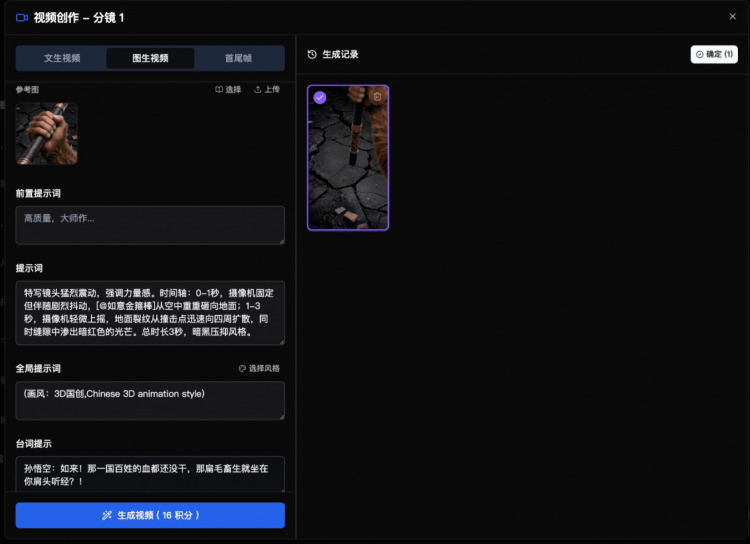This screenshot has height=544, width=750.
Task: Click the 前置提示词 input field
Action: coord(150,225)
